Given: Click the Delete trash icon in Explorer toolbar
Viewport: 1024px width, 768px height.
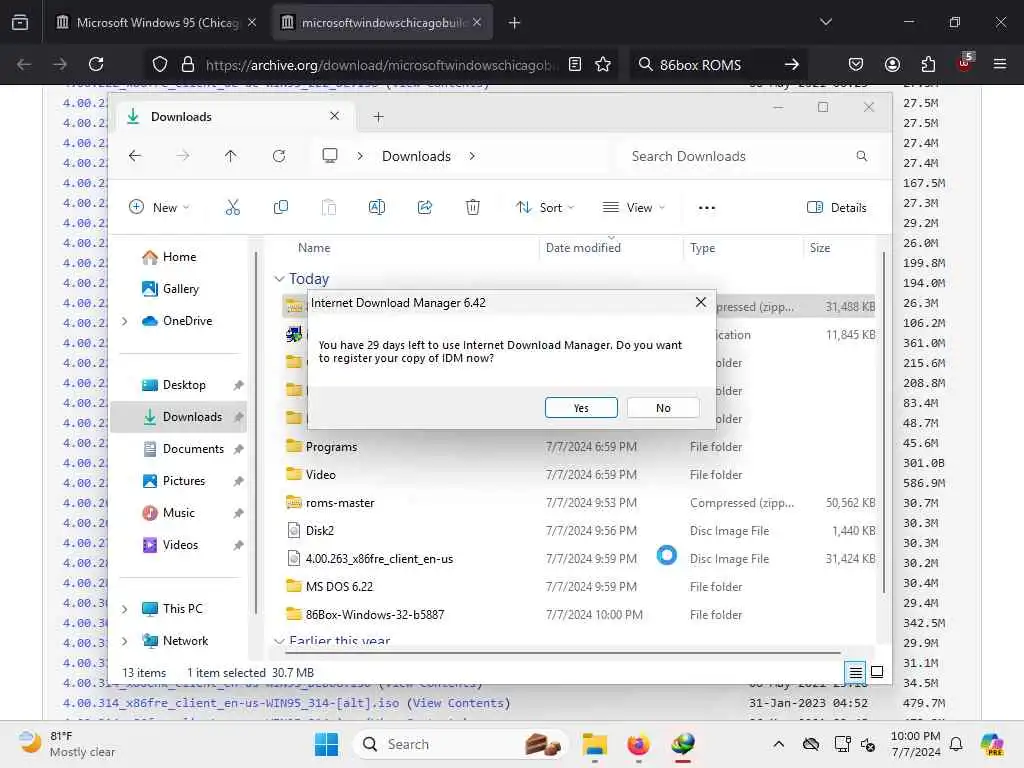Looking at the screenshot, I should pos(473,208).
